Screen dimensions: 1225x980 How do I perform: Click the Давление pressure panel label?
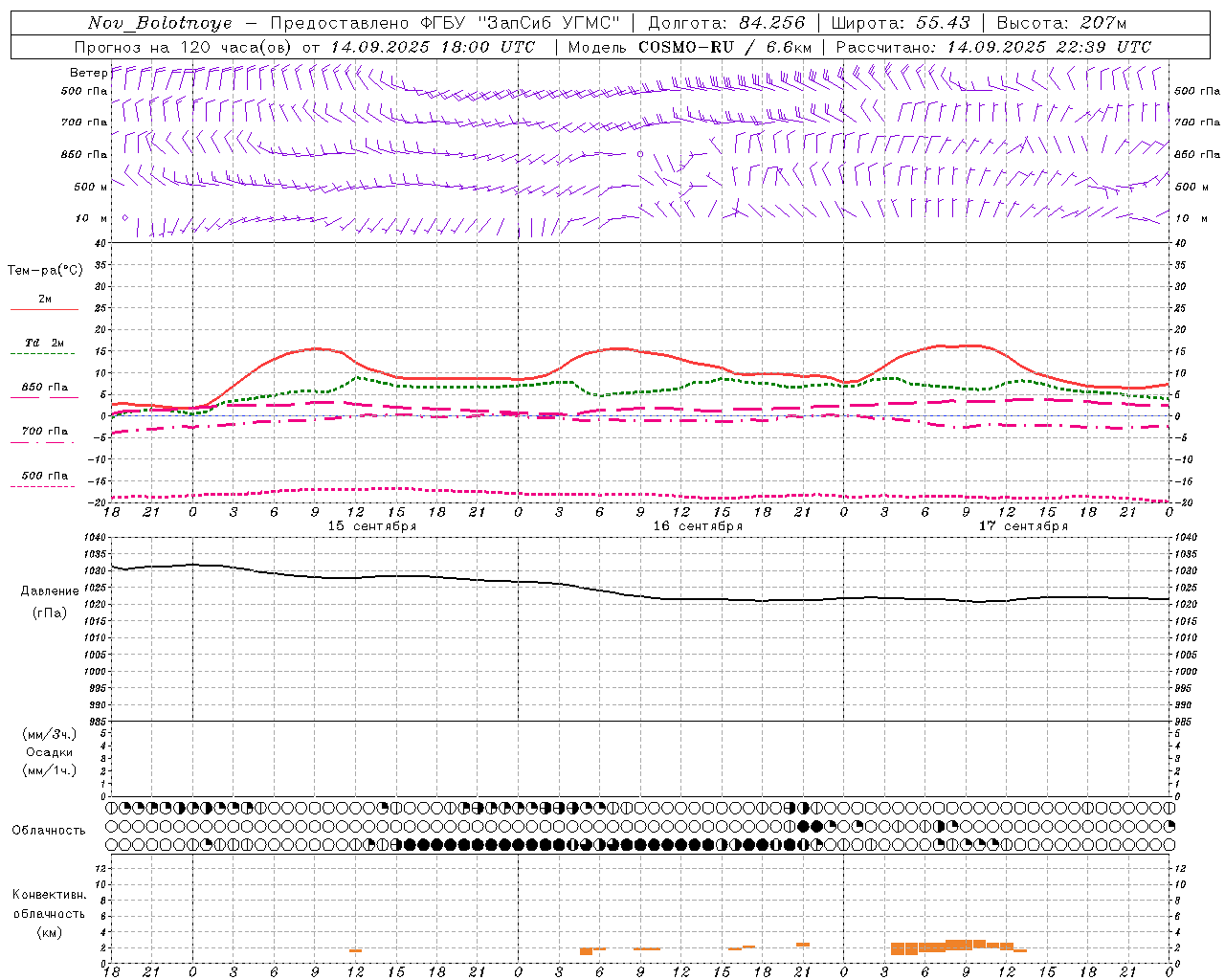pyautogui.click(x=50, y=591)
